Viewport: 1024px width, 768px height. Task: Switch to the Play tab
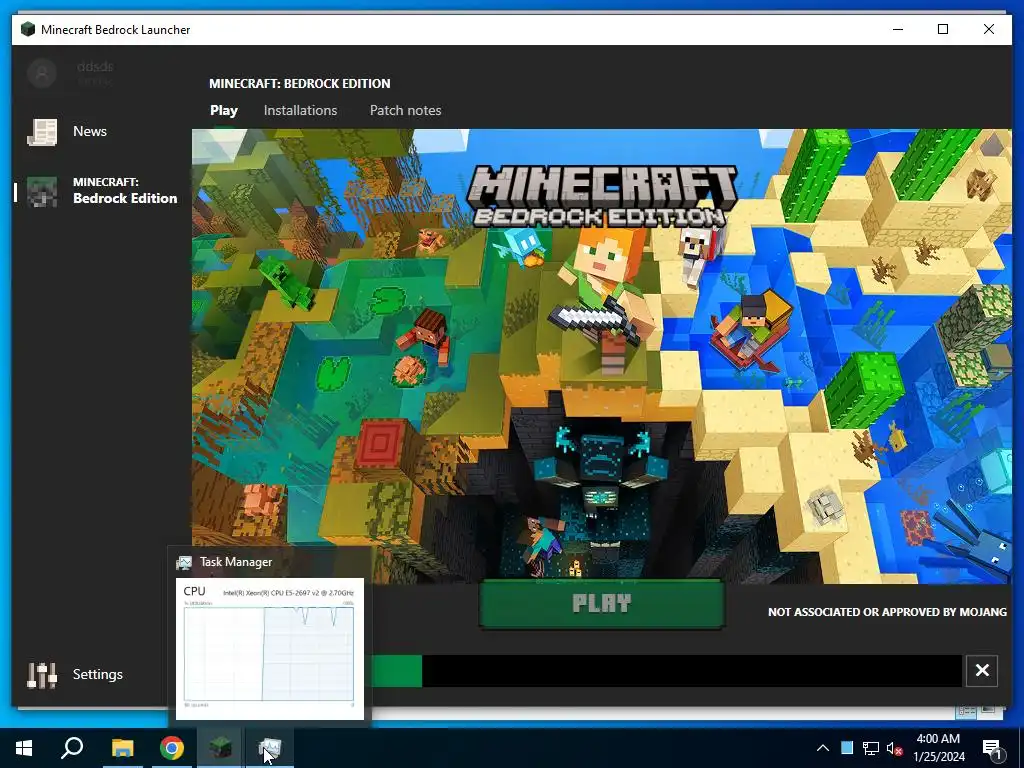tap(223, 110)
